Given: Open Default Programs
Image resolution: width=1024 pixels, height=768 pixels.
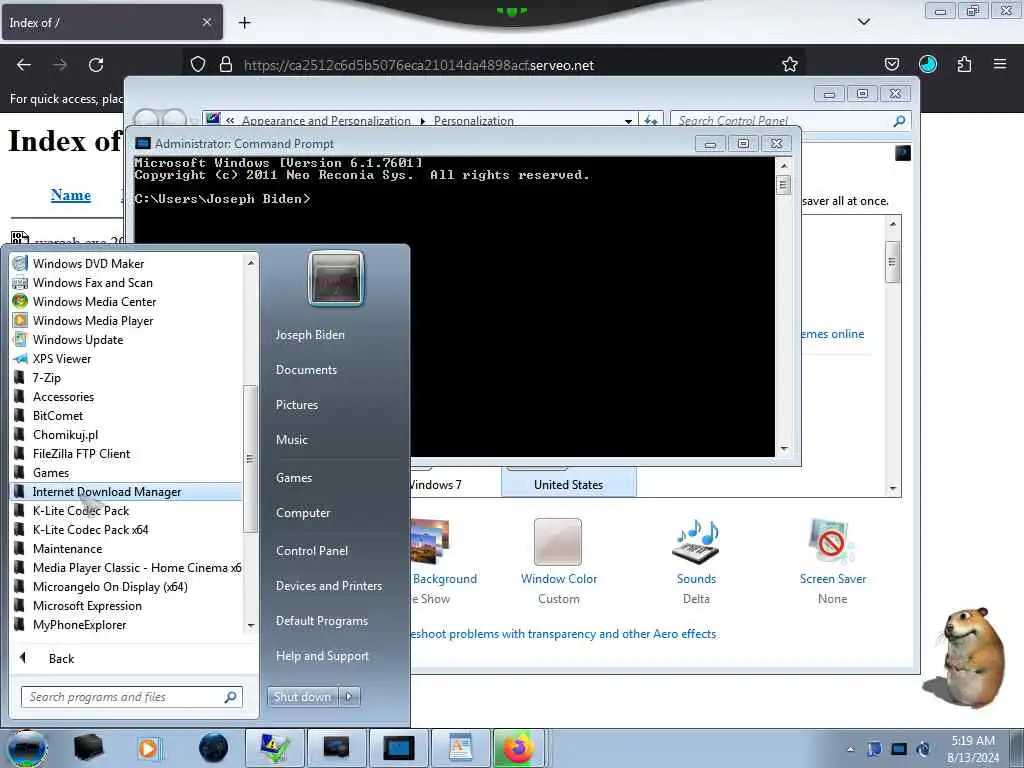Looking at the screenshot, I should 321,621.
